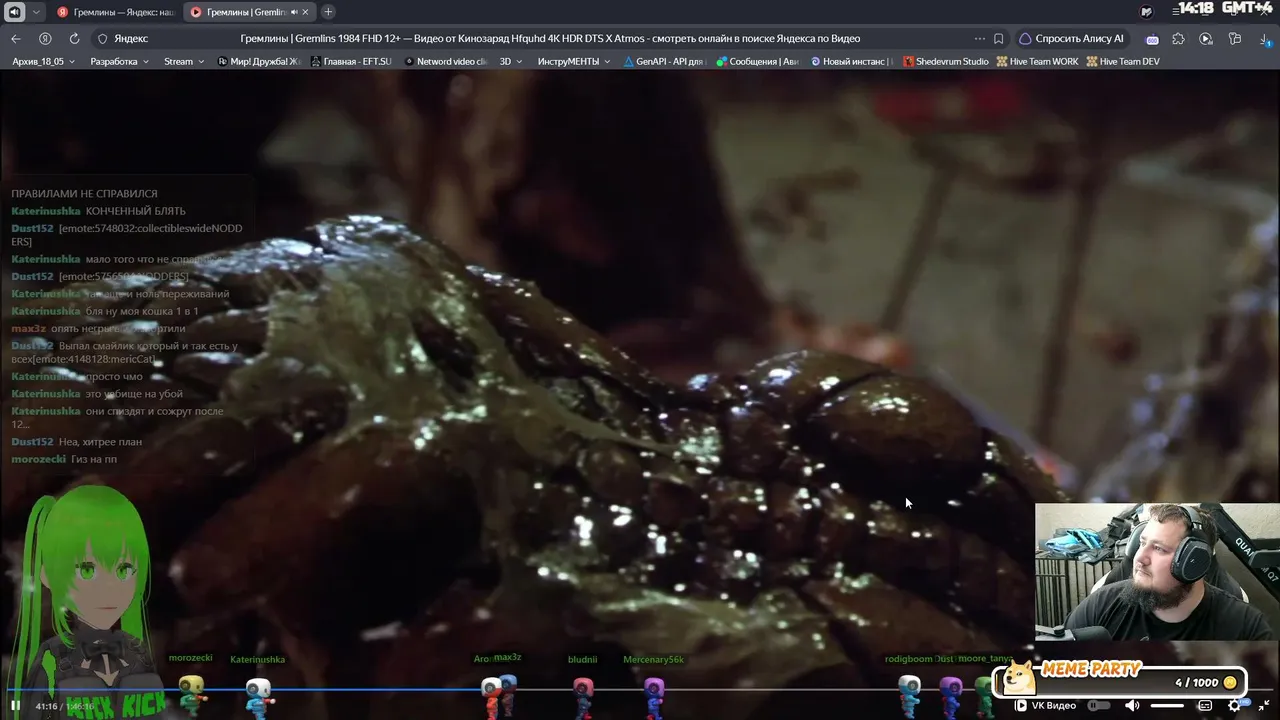Expand the 3D bookmarks folder
The height and width of the screenshot is (720, 1280).
[x=511, y=62]
